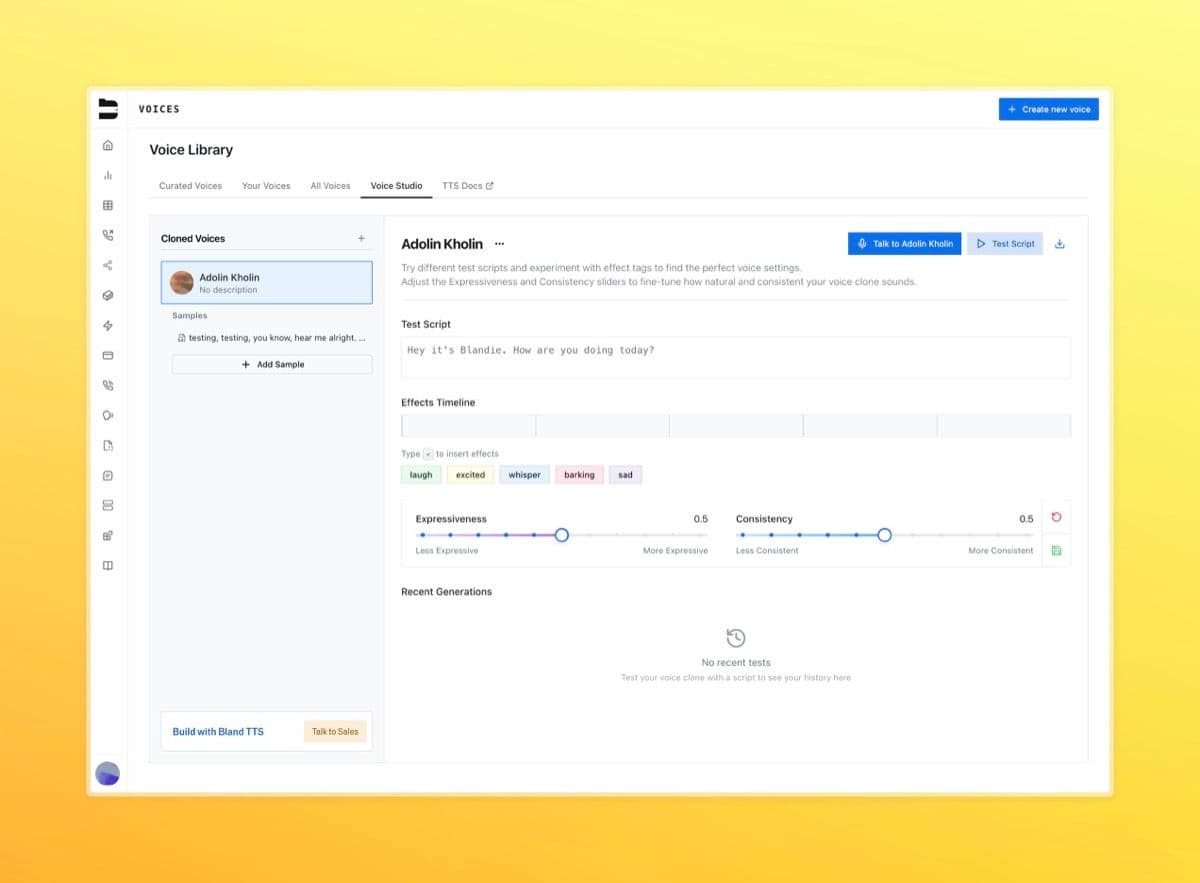This screenshot has width=1200, height=883.
Task: Add a cloned voice with the plus icon
Action: click(361, 238)
